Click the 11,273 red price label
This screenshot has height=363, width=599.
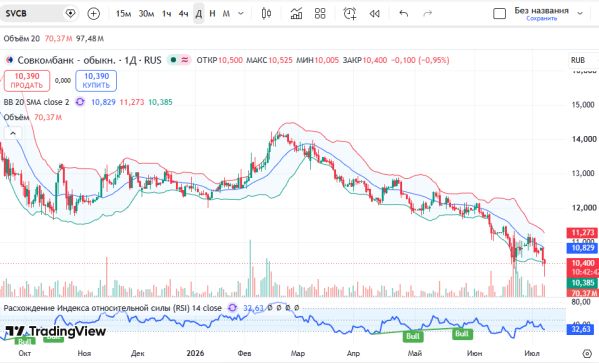(583, 232)
